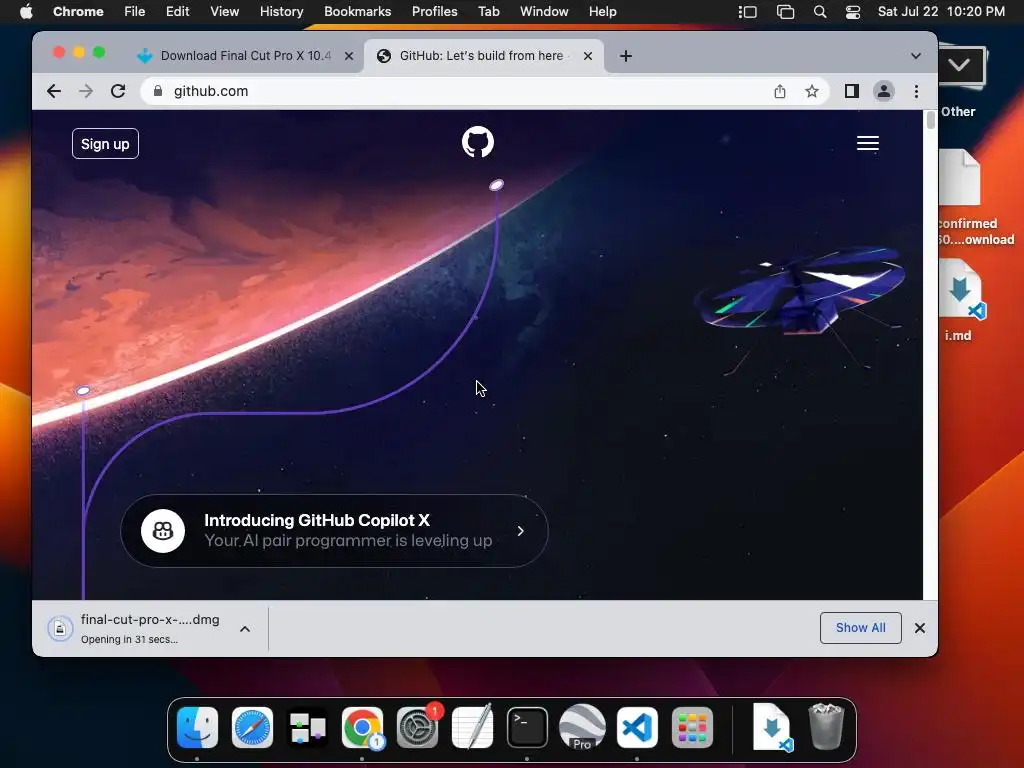1024x768 pixels.
Task: Open the GitHub hamburger navigation menu
Action: [x=867, y=143]
